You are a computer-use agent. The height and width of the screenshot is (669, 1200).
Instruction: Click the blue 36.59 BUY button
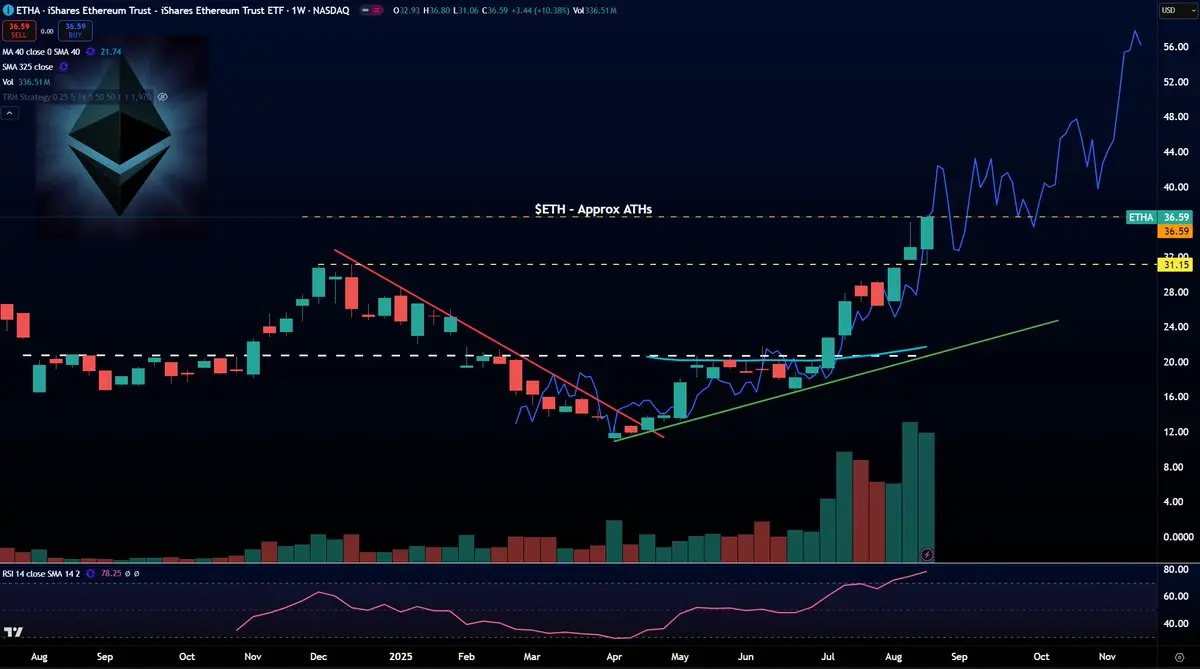[x=75, y=30]
